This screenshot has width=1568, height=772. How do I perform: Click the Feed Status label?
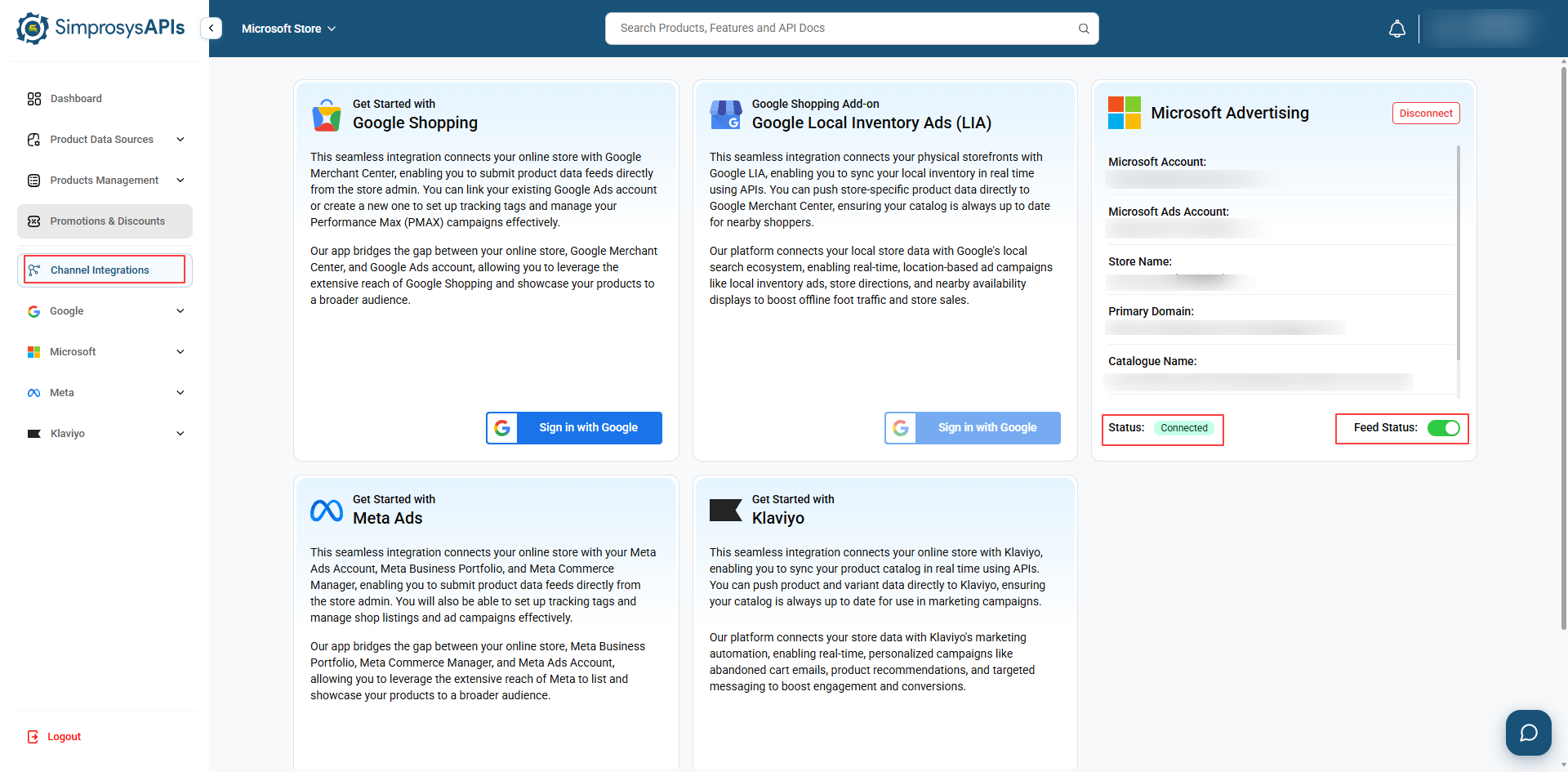coord(1386,427)
